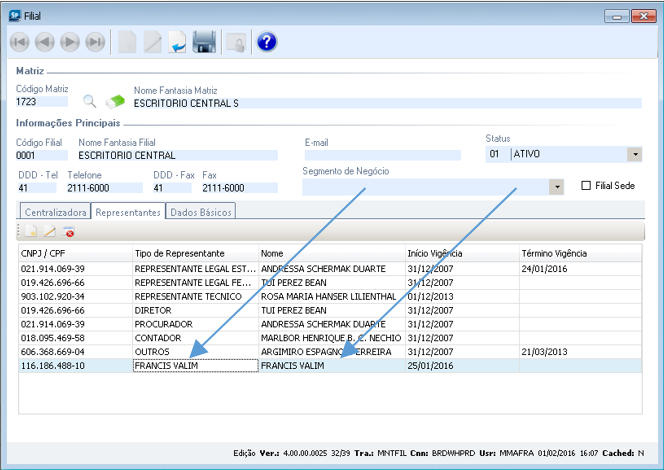Clear Matriz with the green eraser icon

click(115, 101)
